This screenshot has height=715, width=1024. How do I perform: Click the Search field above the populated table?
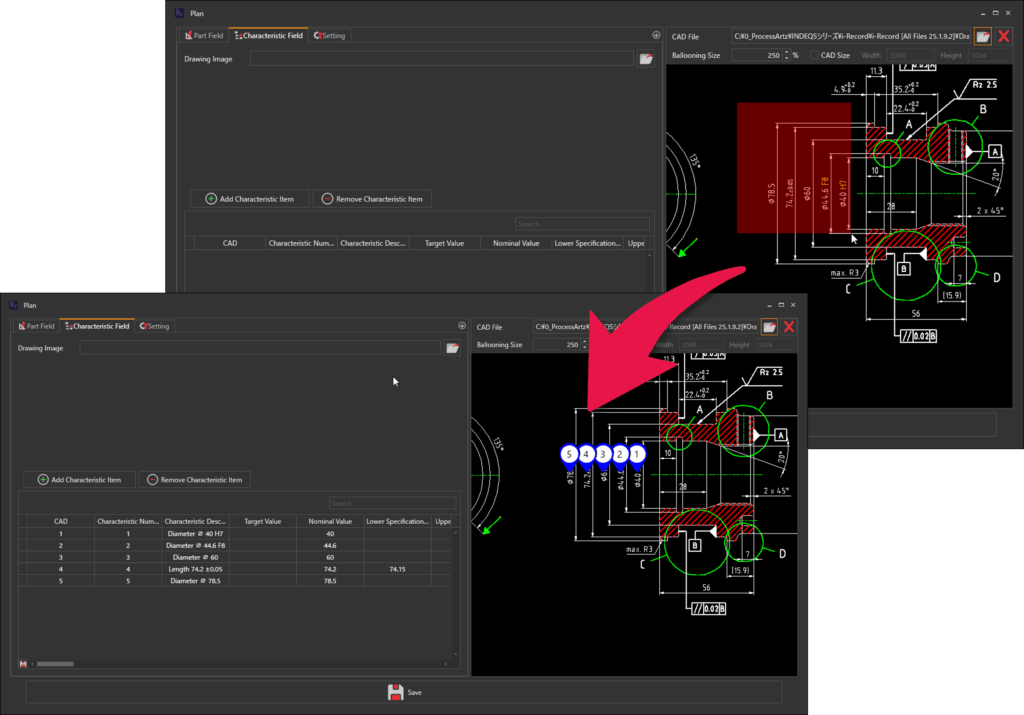392,503
